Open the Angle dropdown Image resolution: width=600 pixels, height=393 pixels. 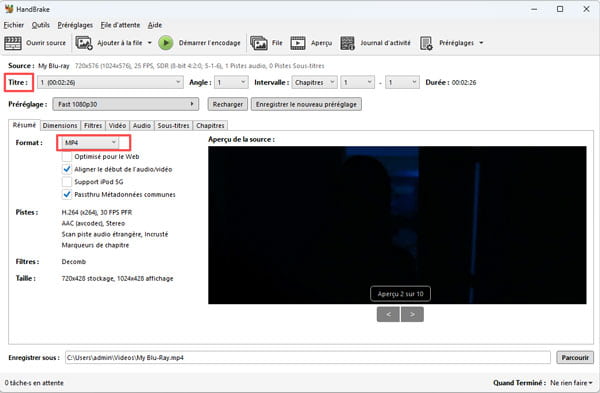[x=231, y=82]
